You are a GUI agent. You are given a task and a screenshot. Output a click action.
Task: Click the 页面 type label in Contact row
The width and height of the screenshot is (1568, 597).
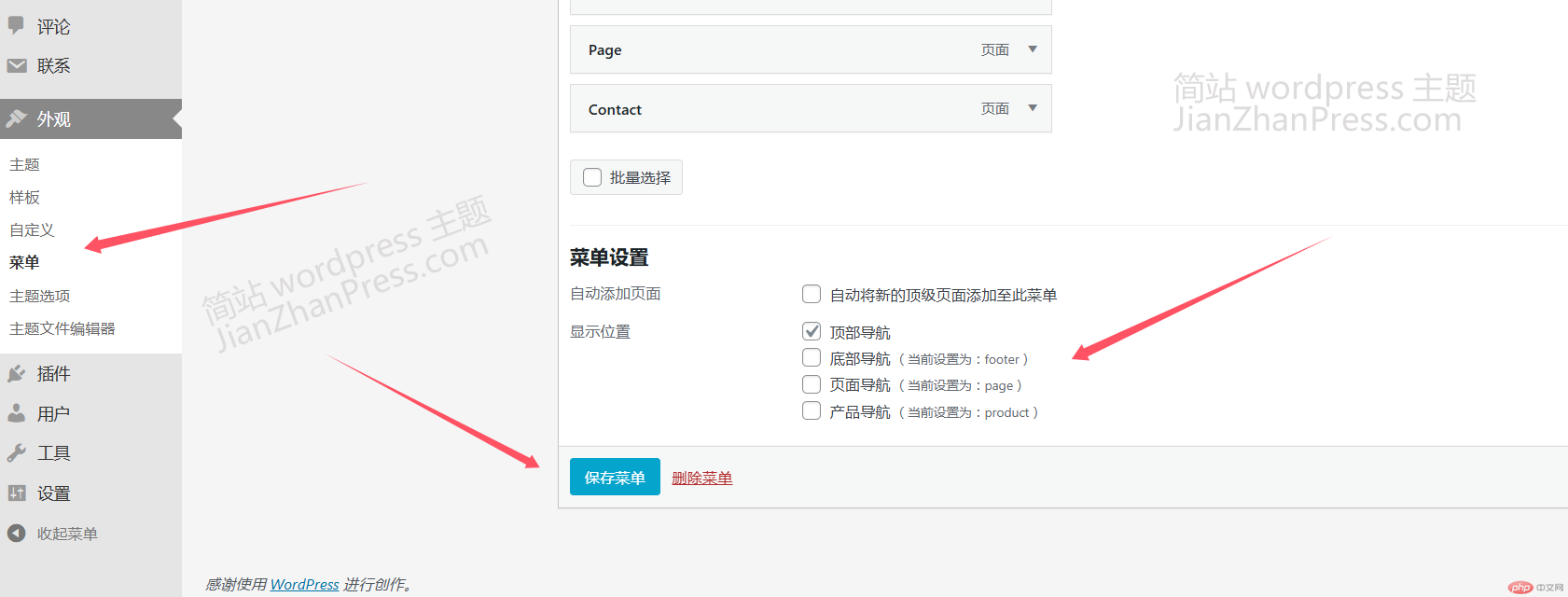tap(995, 108)
